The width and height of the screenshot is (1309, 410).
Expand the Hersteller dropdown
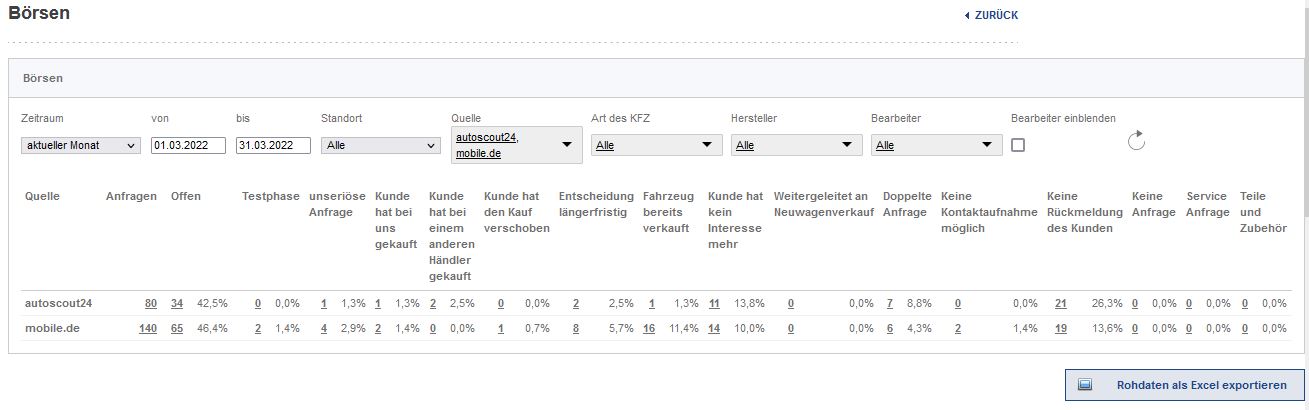pyautogui.click(x=796, y=146)
